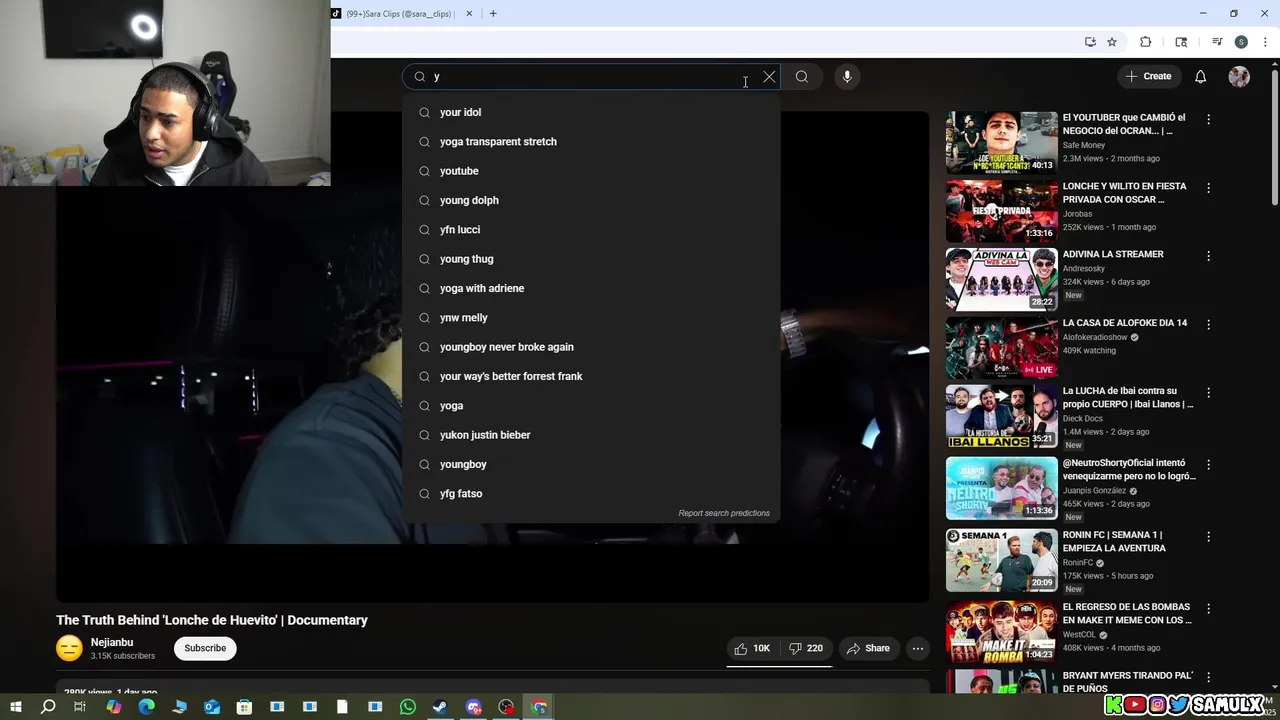This screenshot has width=1280, height=720.
Task: Open 'LA CASA DE ALOFOKE DIA 14' live thumbnail
Action: click(x=1001, y=348)
